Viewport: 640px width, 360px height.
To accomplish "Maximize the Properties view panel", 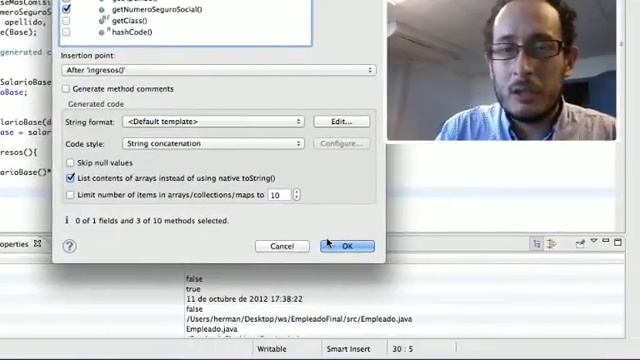I will (618, 242).
